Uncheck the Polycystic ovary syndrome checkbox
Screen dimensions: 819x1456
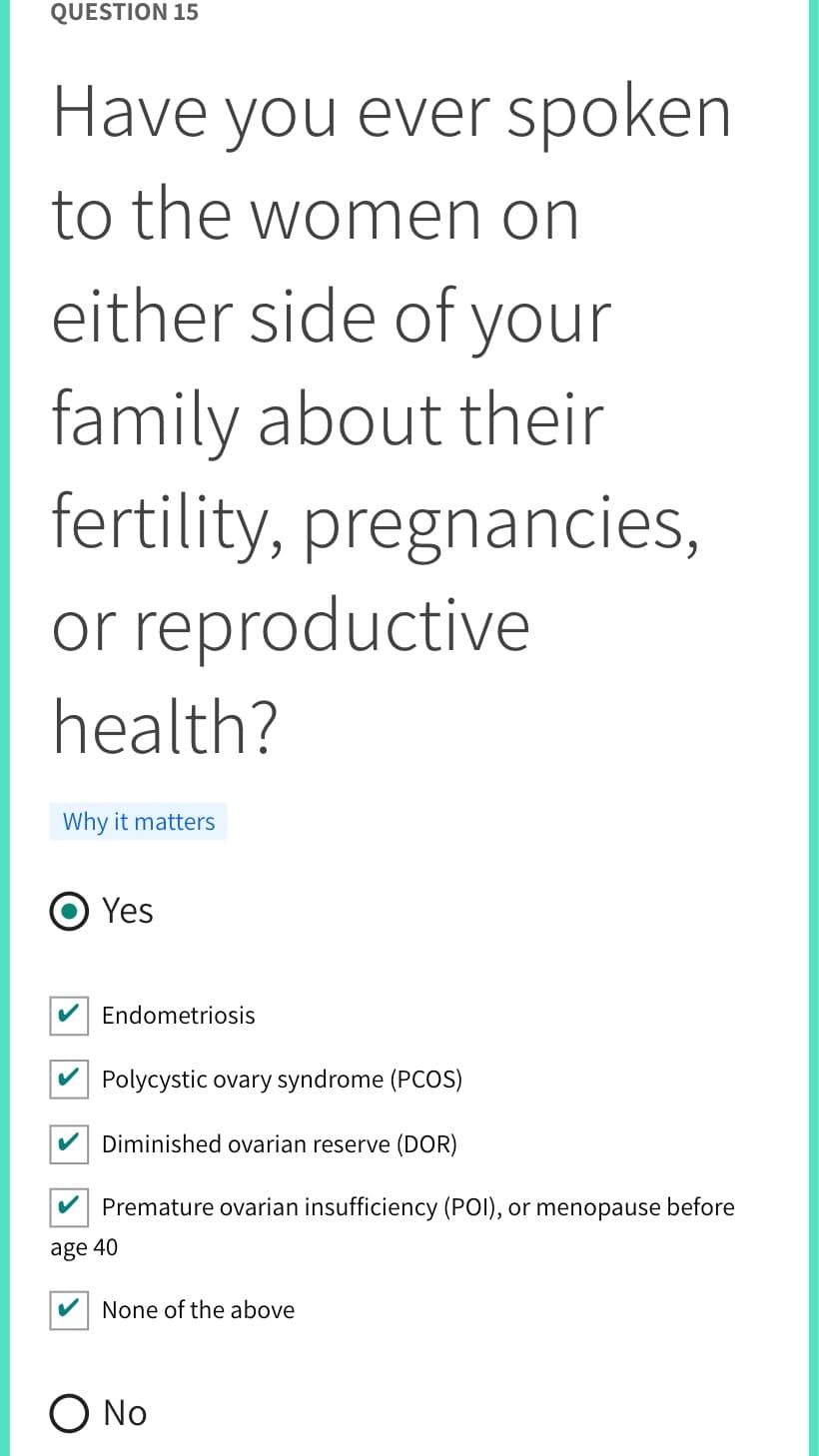pos(69,1080)
